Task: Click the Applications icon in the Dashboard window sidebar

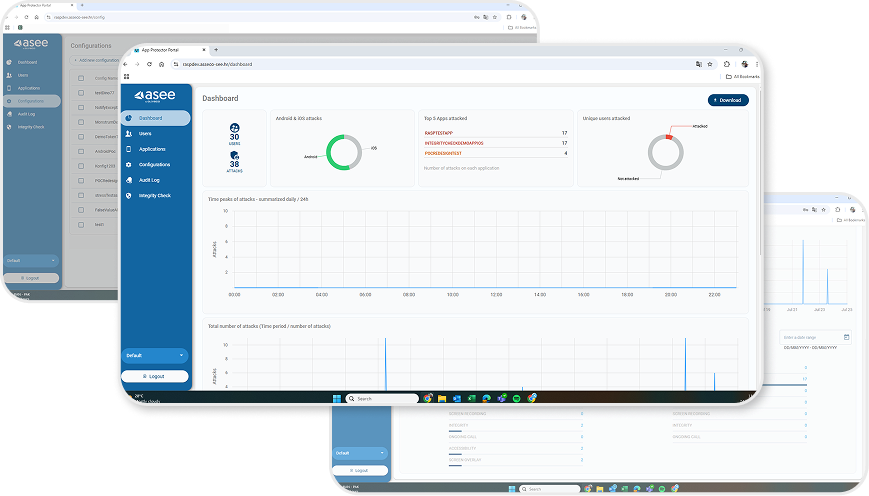Action: [130, 149]
